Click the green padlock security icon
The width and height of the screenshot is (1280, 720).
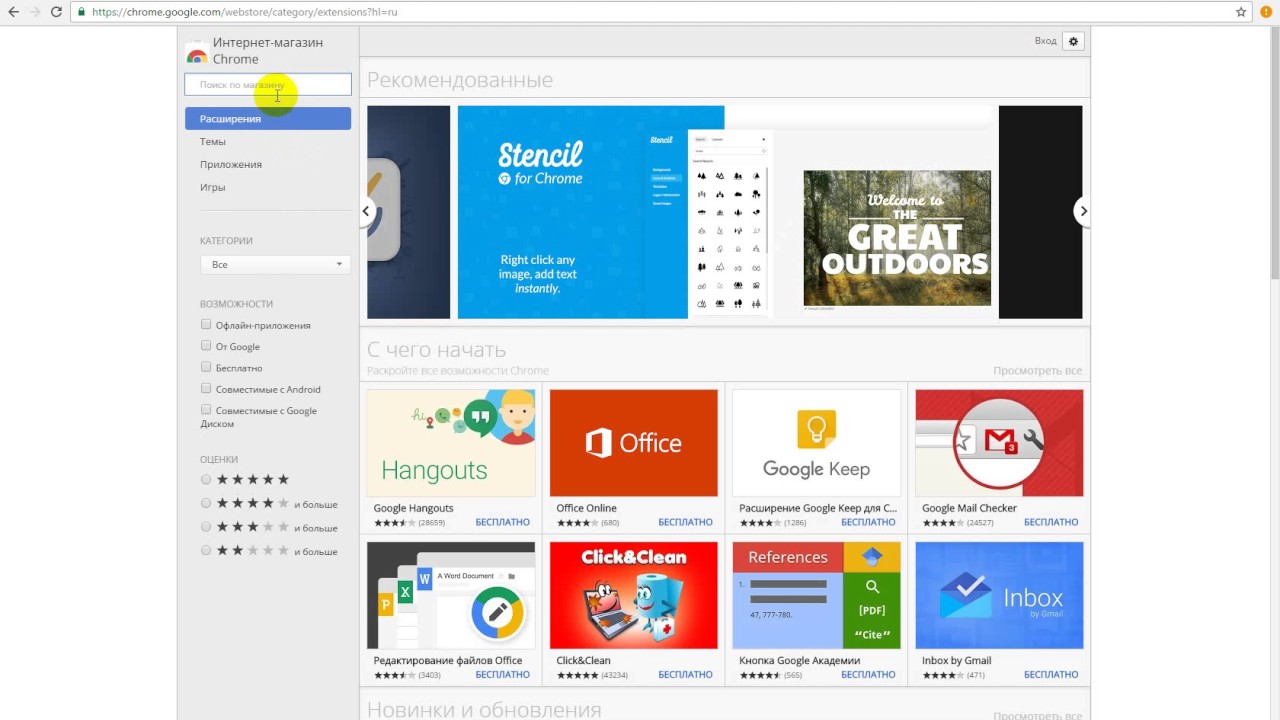tap(80, 12)
